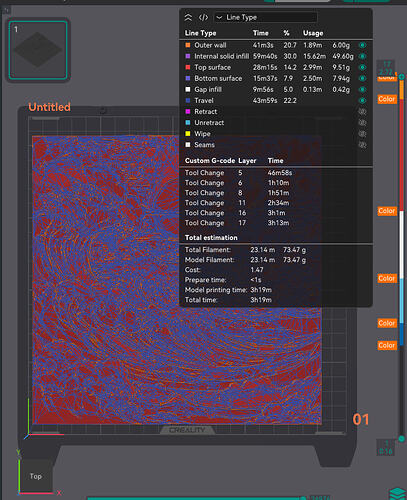Screen dimensions: 407x500
Task: Click the layer slider top handle
Action: 402,77
